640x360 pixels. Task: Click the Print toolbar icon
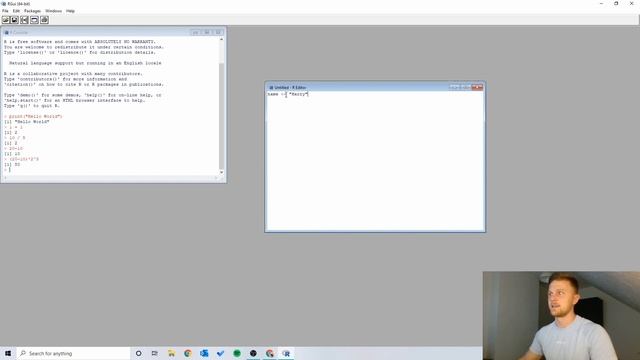pos(44,20)
